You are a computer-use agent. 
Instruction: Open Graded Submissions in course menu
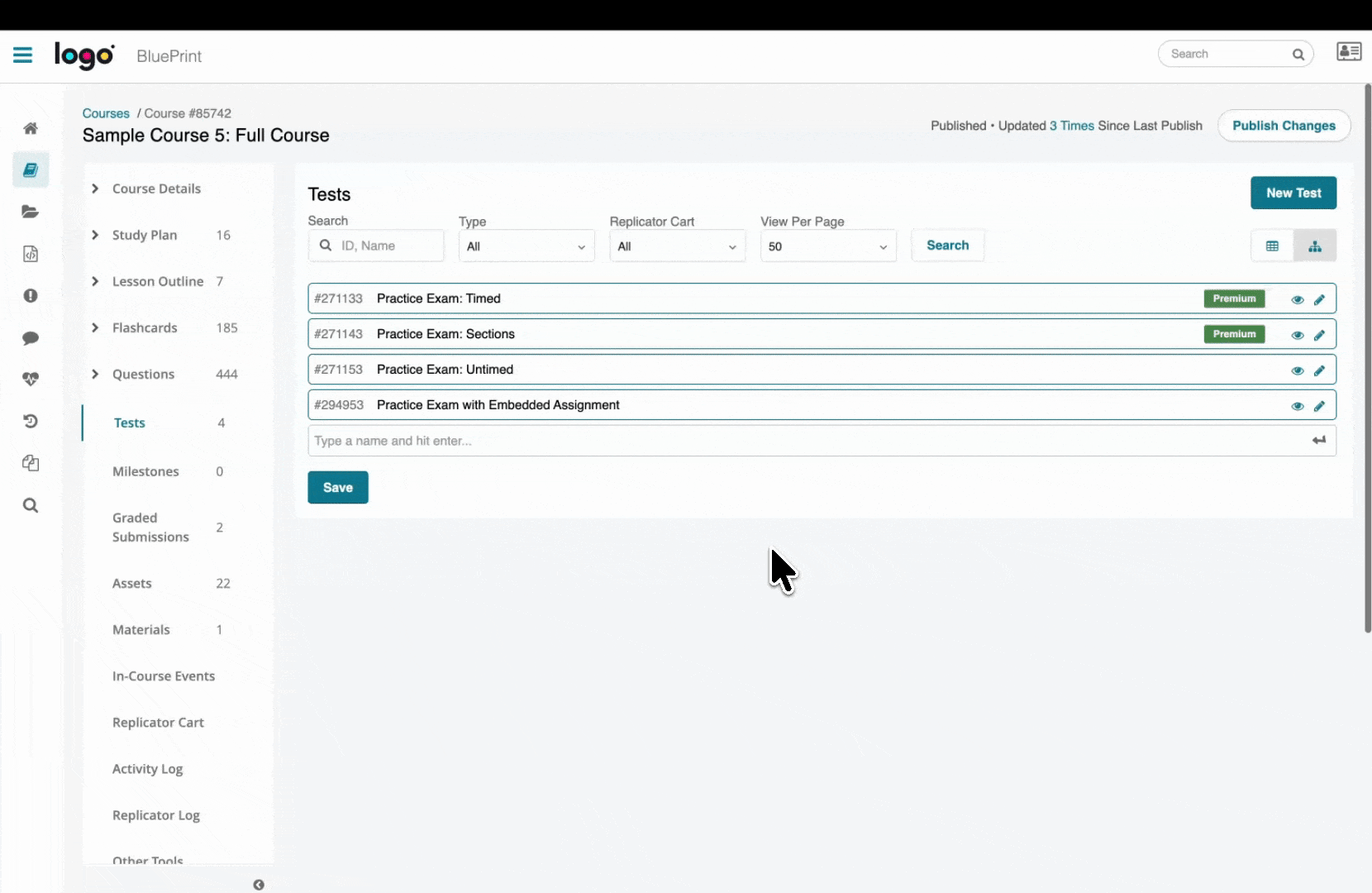pos(150,528)
